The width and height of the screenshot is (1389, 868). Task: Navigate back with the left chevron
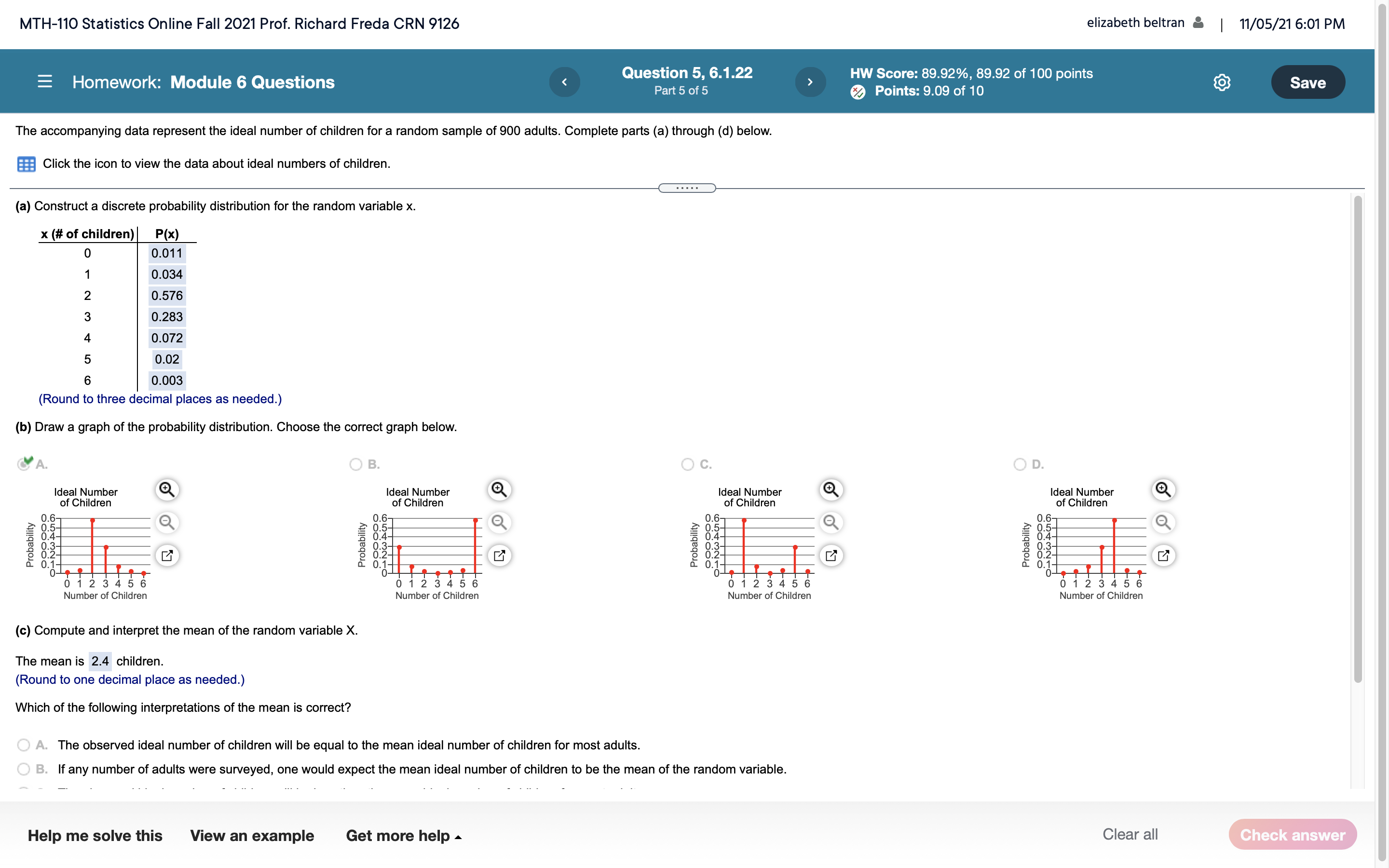(x=564, y=81)
